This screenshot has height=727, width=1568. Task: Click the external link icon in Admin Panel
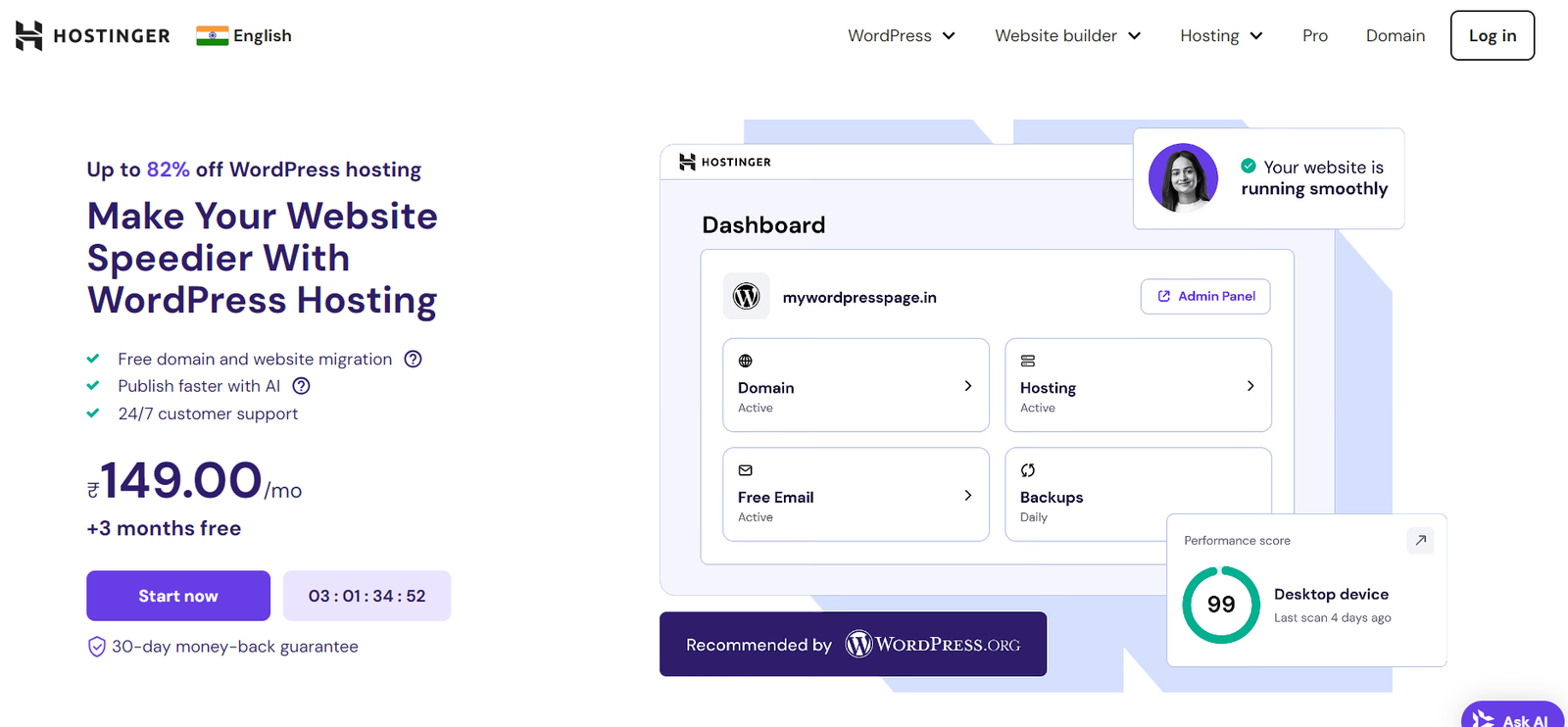coord(1164,297)
